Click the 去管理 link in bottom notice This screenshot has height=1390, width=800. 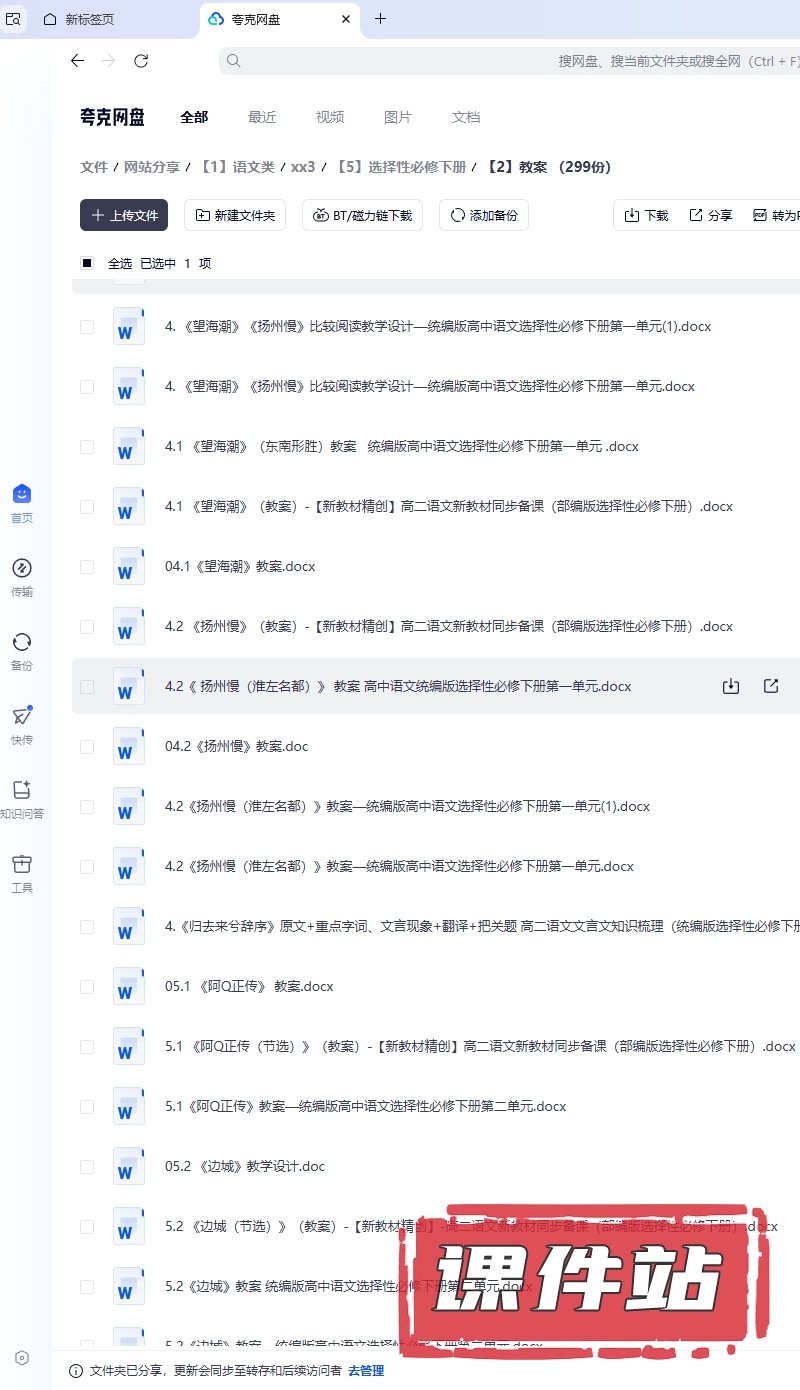click(366, 1370)
